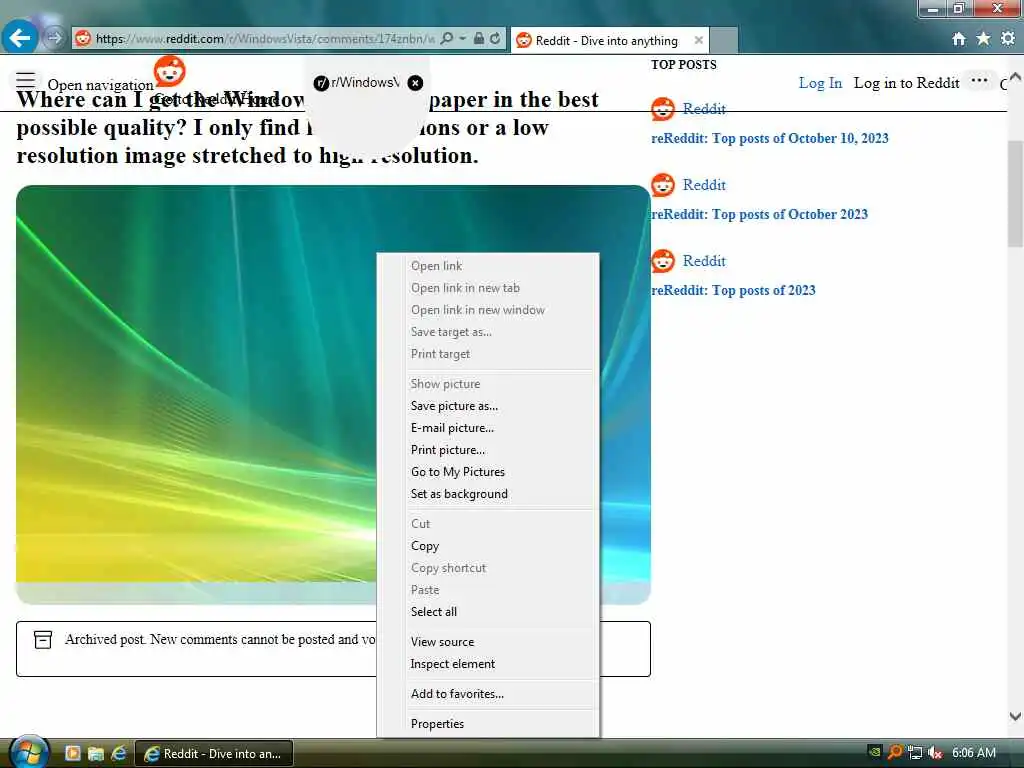Choose Set as background
The width and height of the screenshot is (1024, 768).
pyautogui.click(x=459, y=494)
